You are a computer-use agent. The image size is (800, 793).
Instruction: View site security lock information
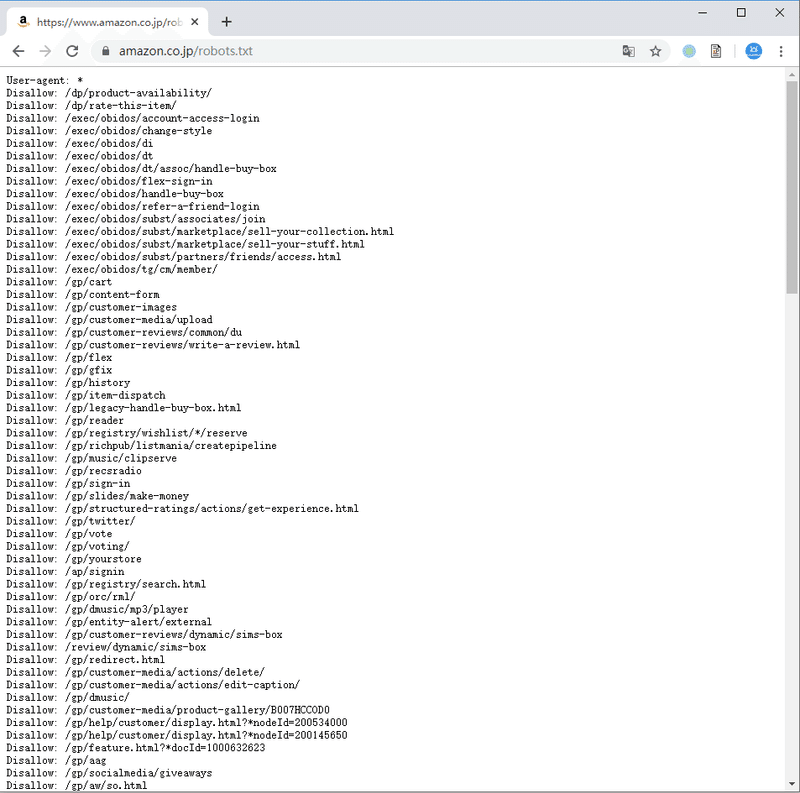pos(106,51)
